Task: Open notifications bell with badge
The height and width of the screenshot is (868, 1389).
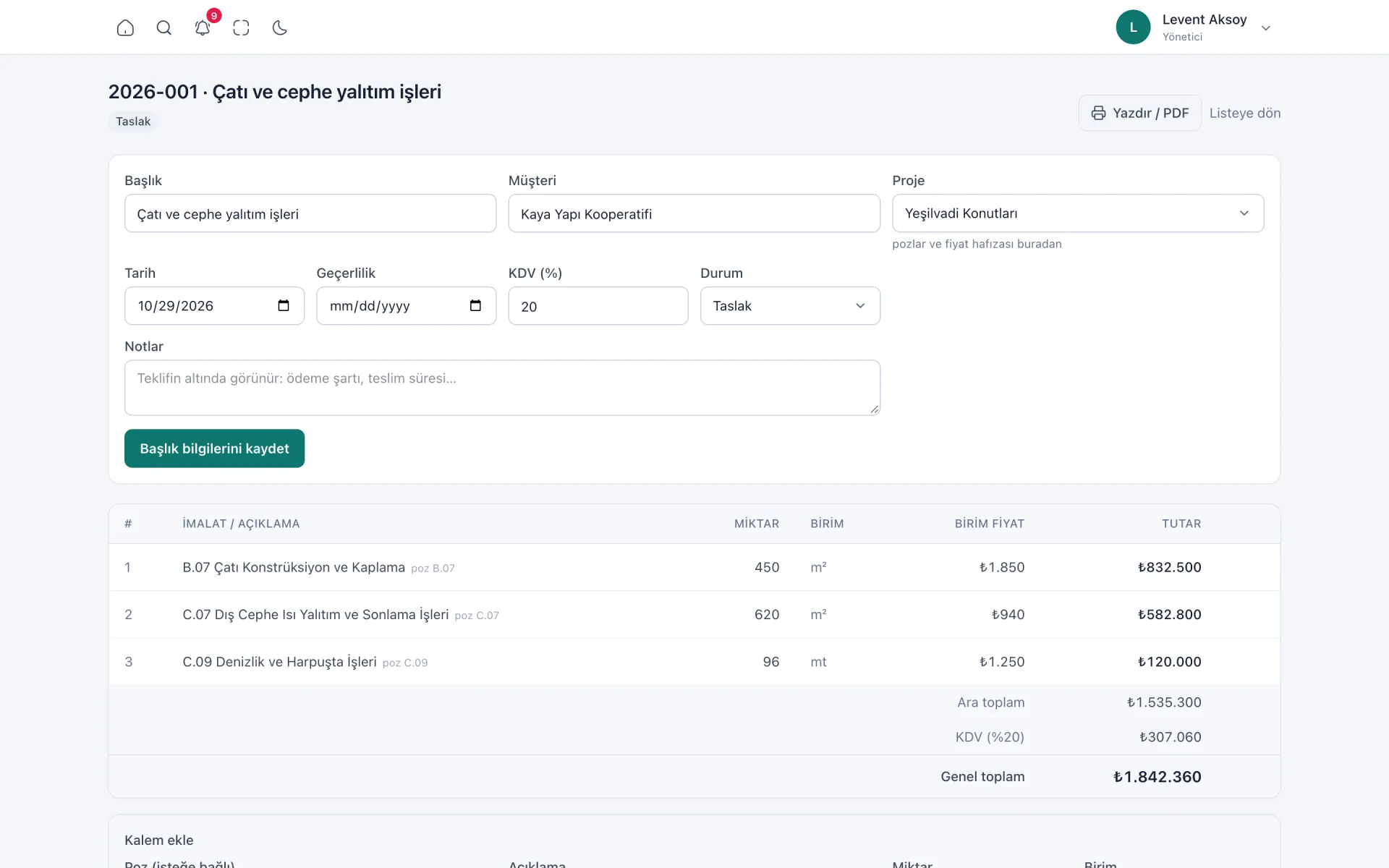Action: pyautogui.click(x=203, y=26)
